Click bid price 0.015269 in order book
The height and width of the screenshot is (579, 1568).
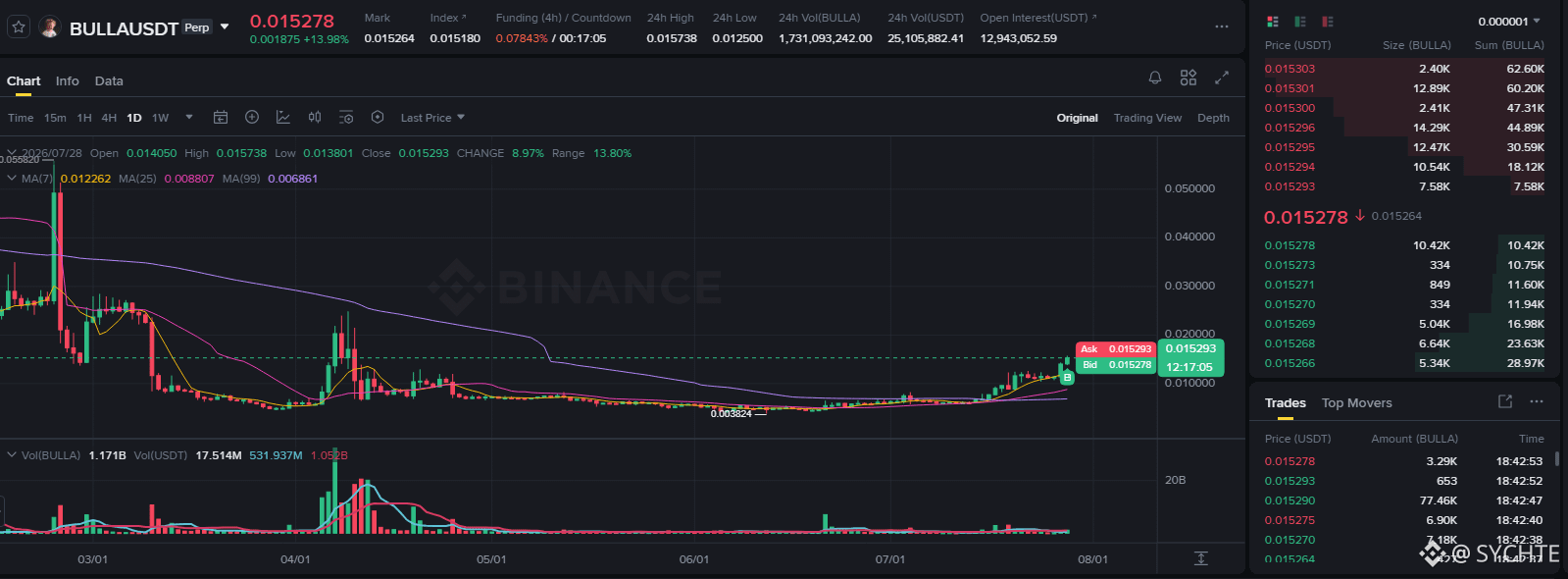(x=1290, y=324)
